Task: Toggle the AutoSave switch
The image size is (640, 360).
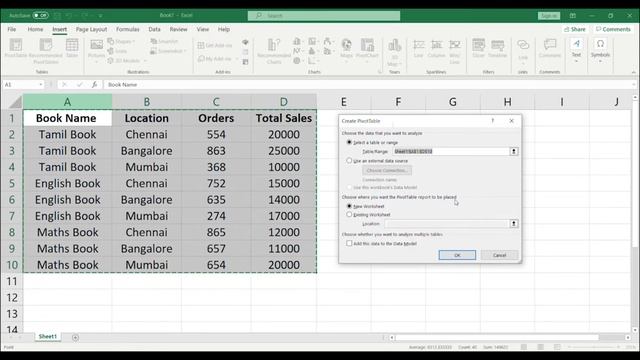Action: click(x=40, y=16)
